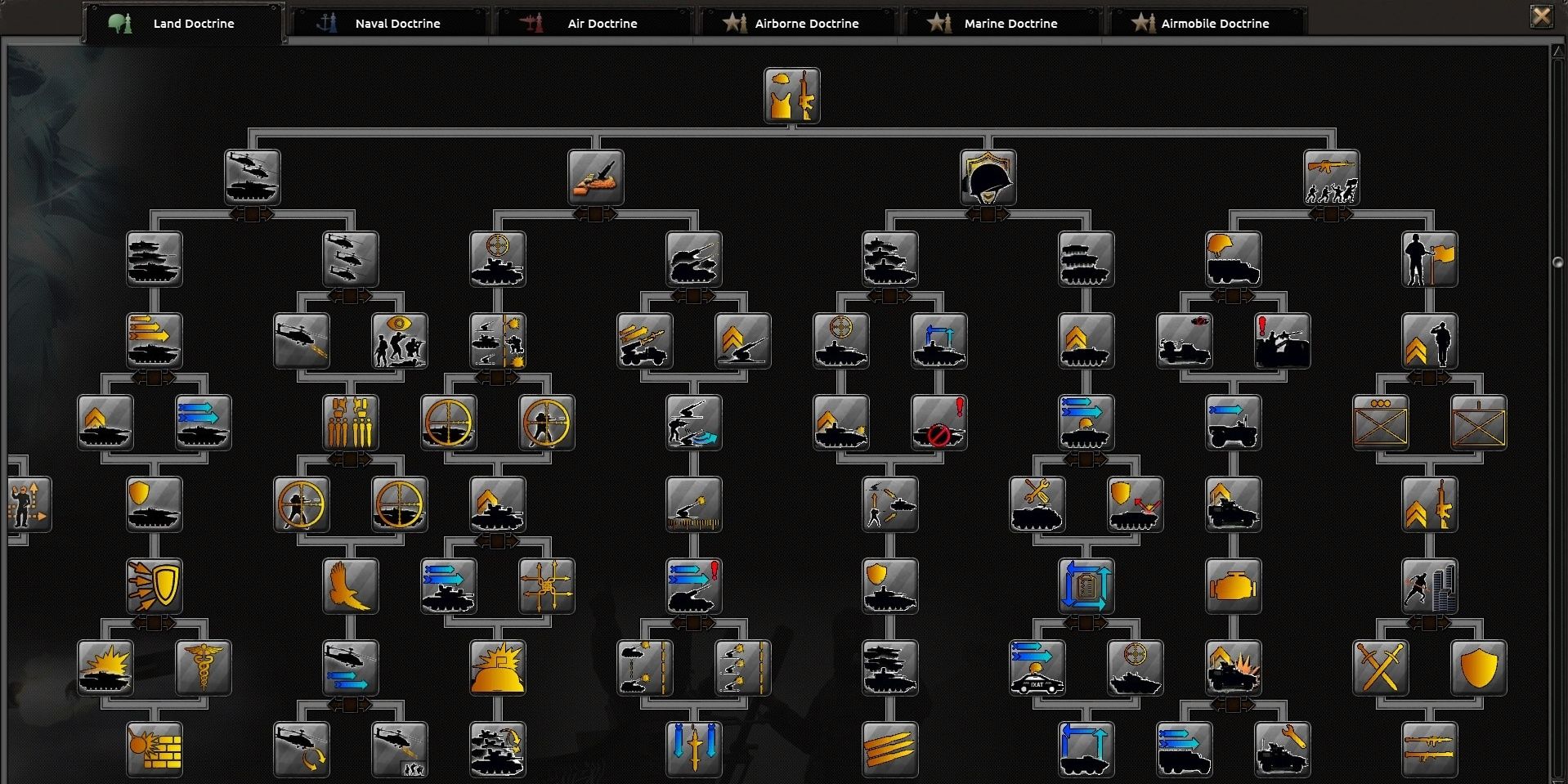Pick the crossed swords doctrine icon
The image size is (1568, 784).
[1380, 668]
